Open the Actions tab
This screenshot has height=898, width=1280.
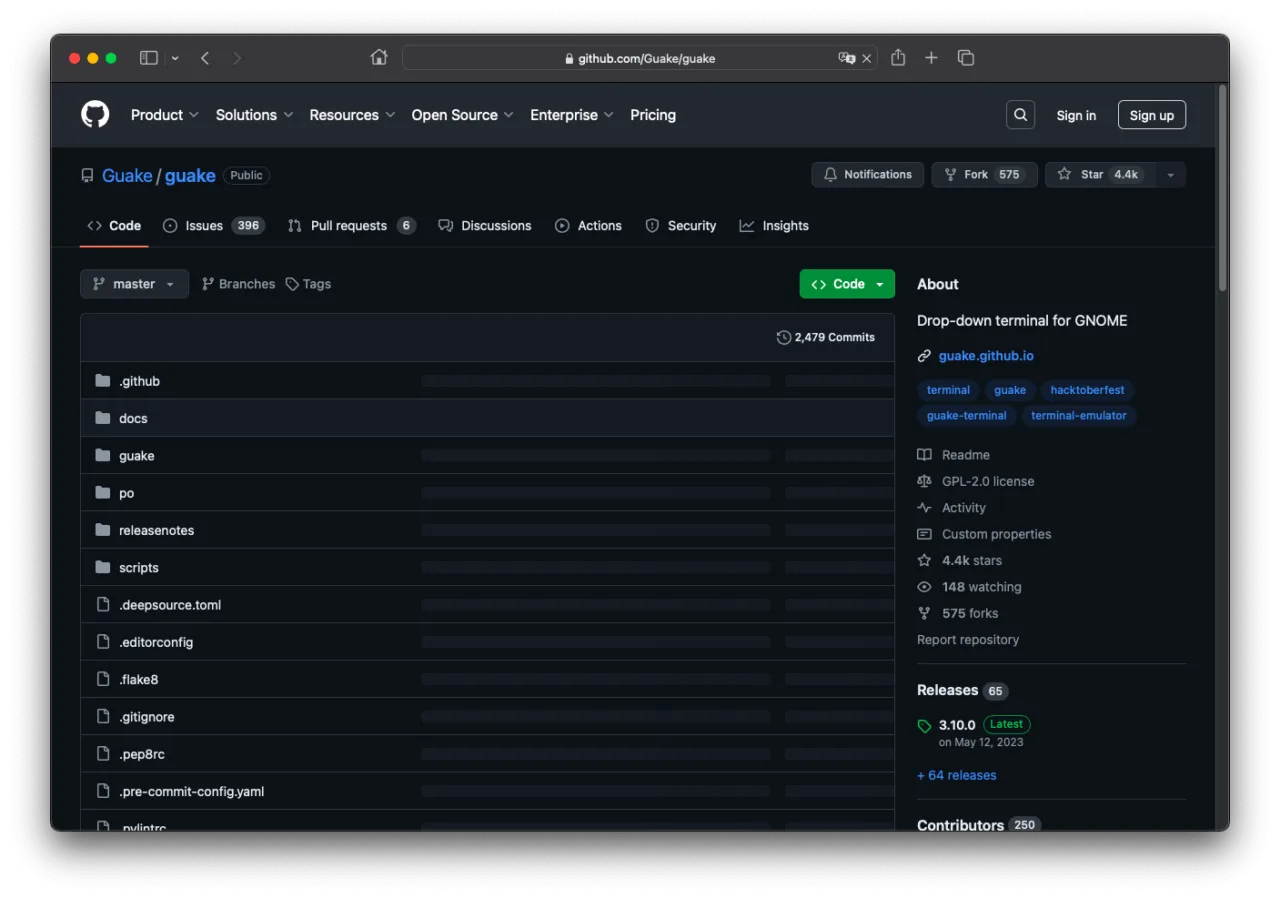pyautogui.click(x=588, y=226)
